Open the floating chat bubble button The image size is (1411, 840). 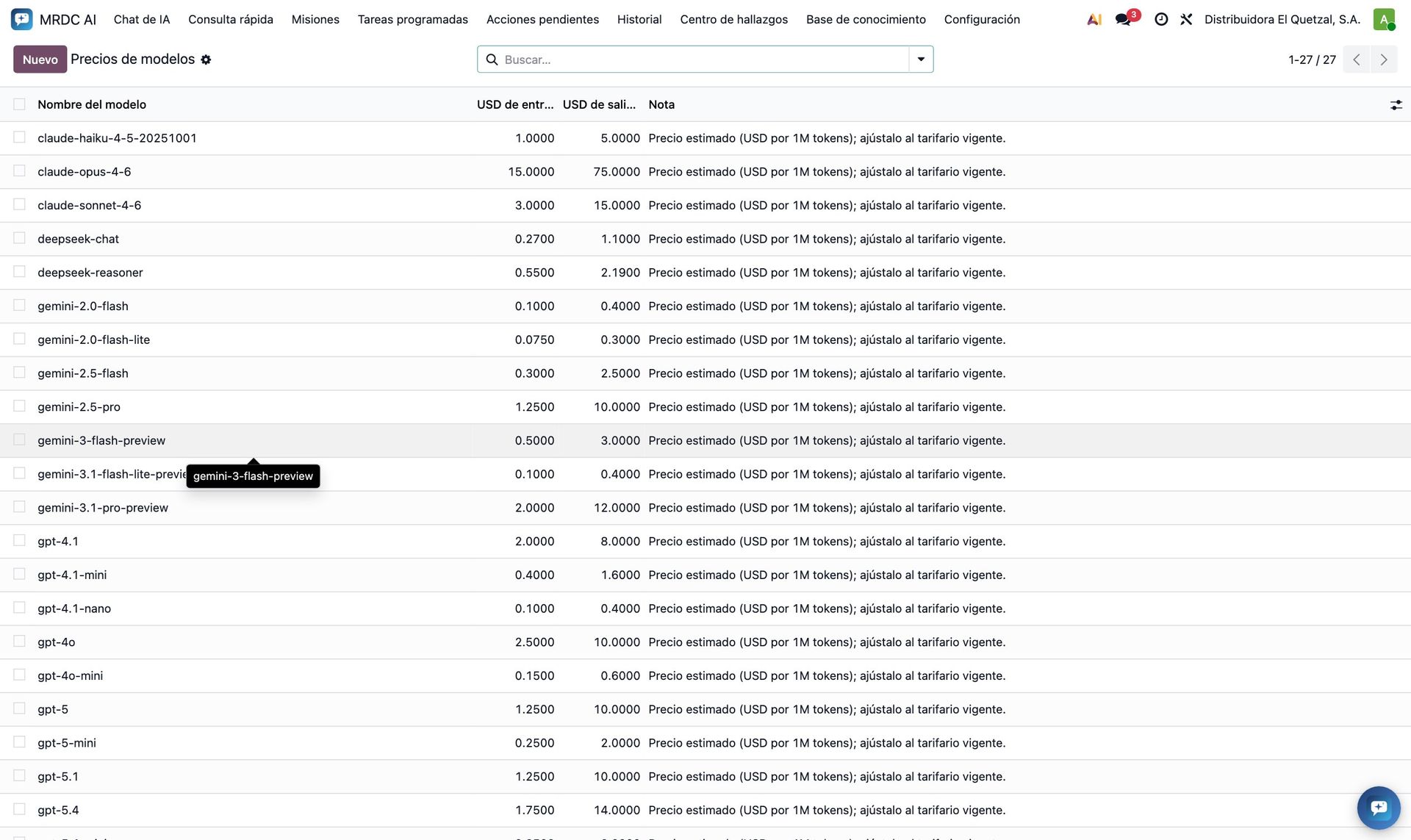(1379, 808)
